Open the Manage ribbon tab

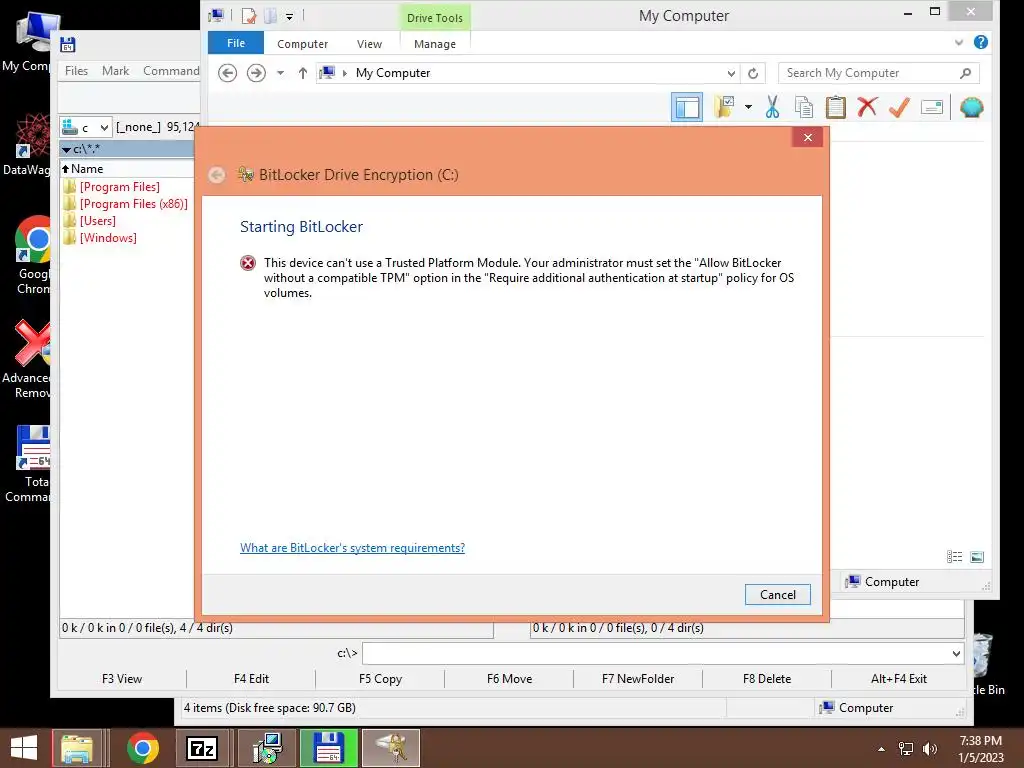pyautogui.click(x=434, y=44)
